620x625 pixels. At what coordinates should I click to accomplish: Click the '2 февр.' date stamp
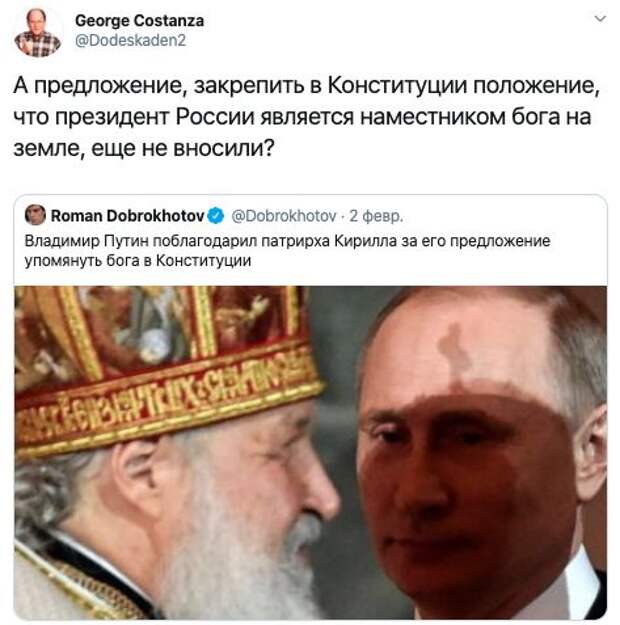pos(376,216)
